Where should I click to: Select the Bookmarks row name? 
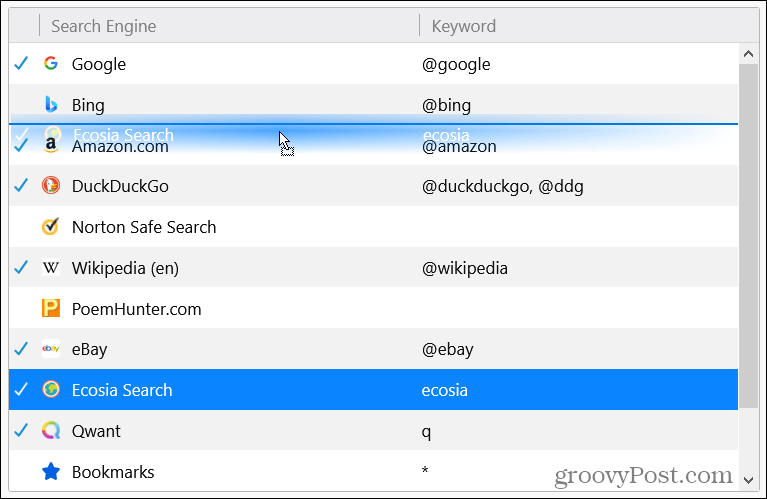[113, 472]
